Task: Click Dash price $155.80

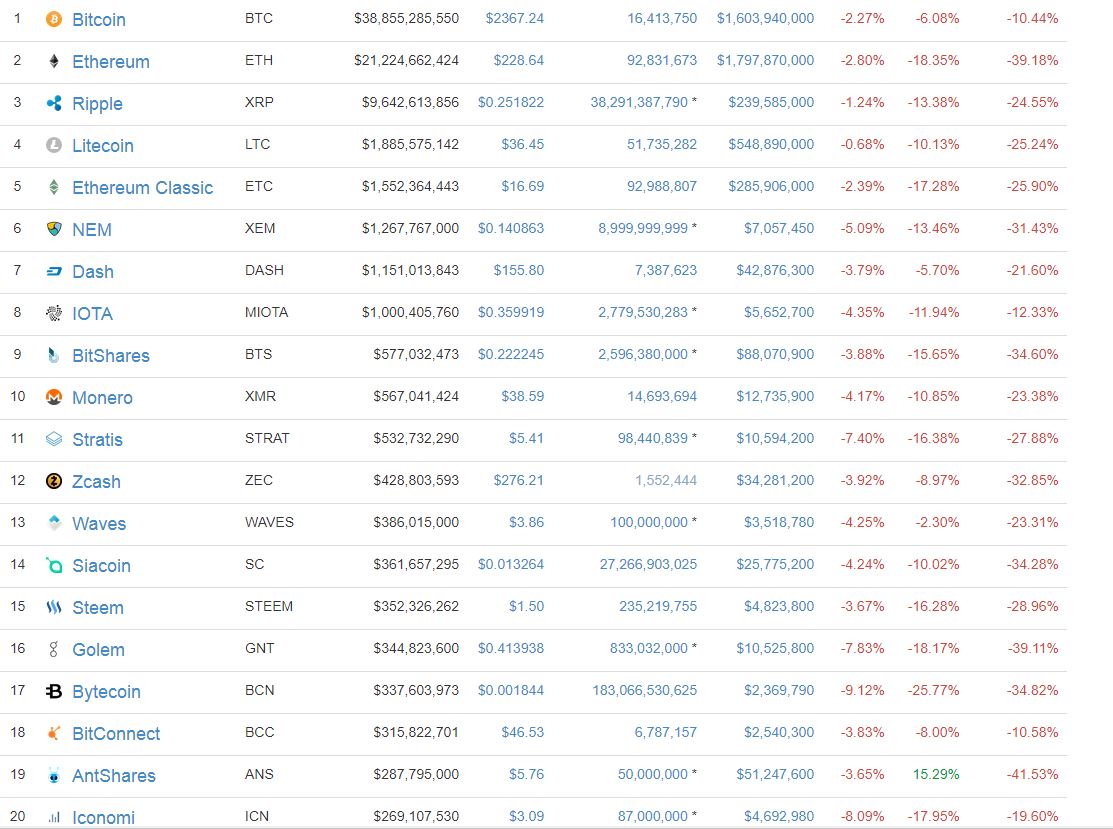Action: click(x=519, y=270)
